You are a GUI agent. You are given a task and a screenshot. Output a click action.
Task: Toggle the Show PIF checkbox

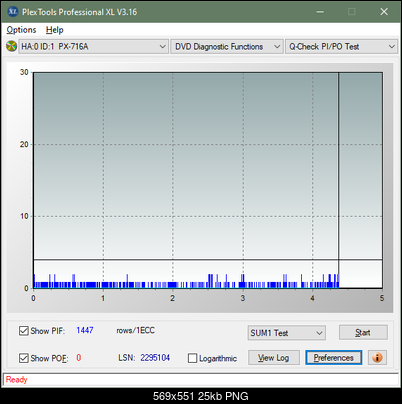24,331
